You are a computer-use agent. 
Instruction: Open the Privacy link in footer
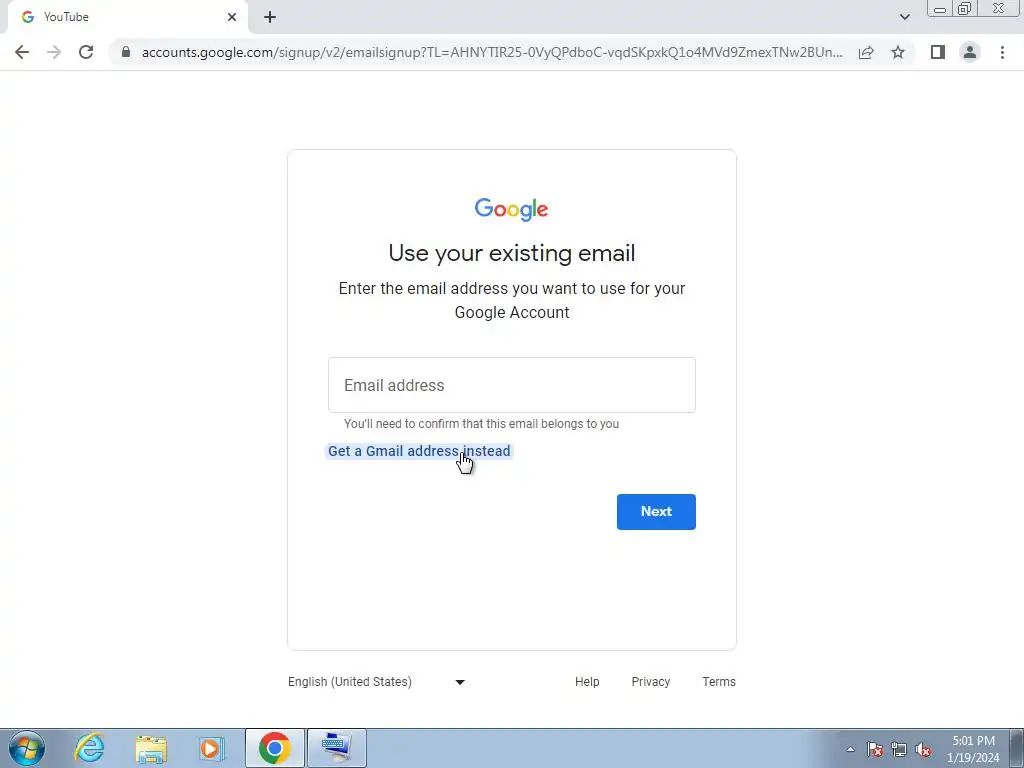650,682
